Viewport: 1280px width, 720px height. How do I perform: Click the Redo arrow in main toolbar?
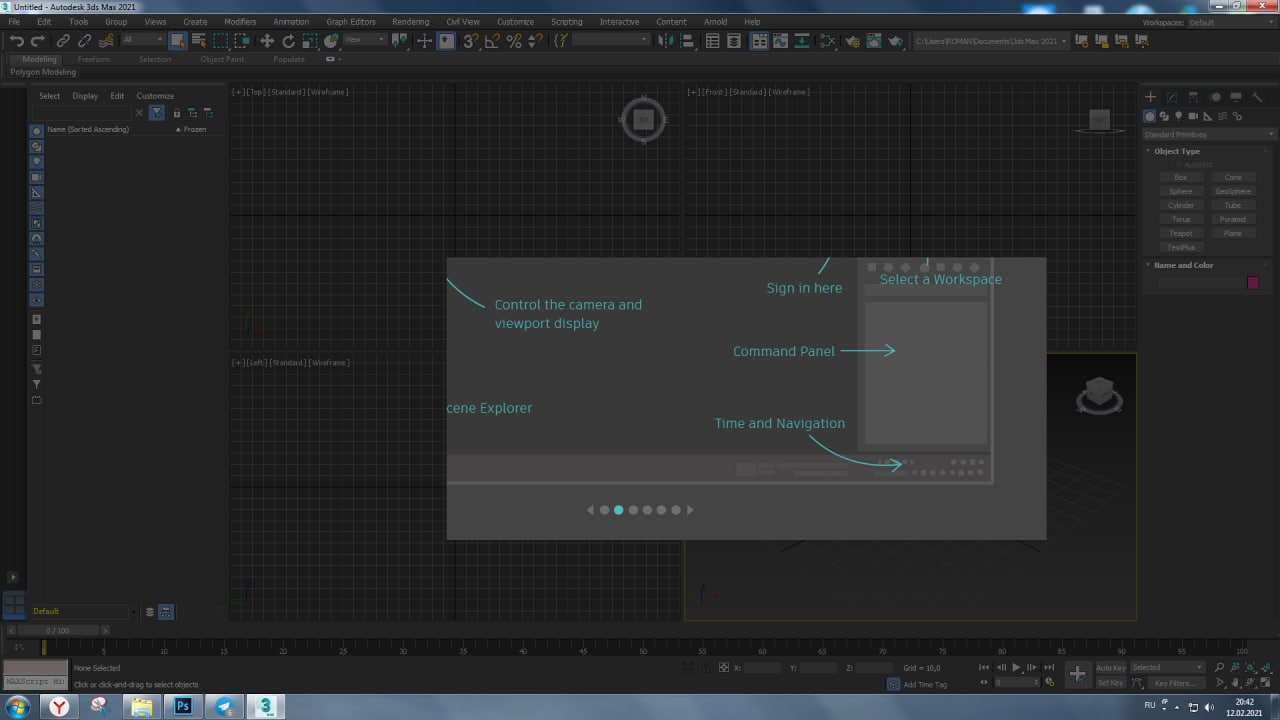pos(38,41)
